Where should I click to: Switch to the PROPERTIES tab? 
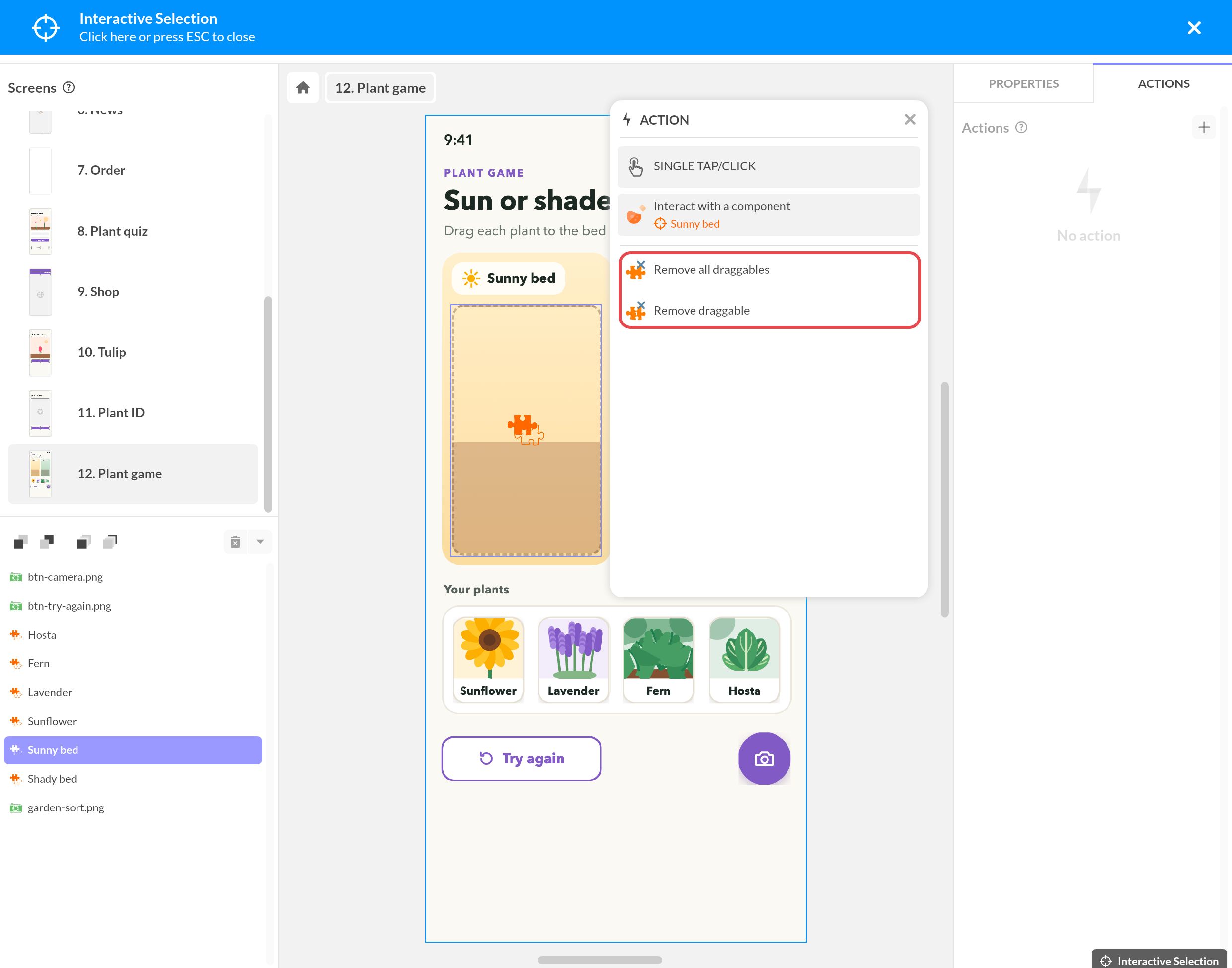pyautogui.click(x=1023, y=84)
